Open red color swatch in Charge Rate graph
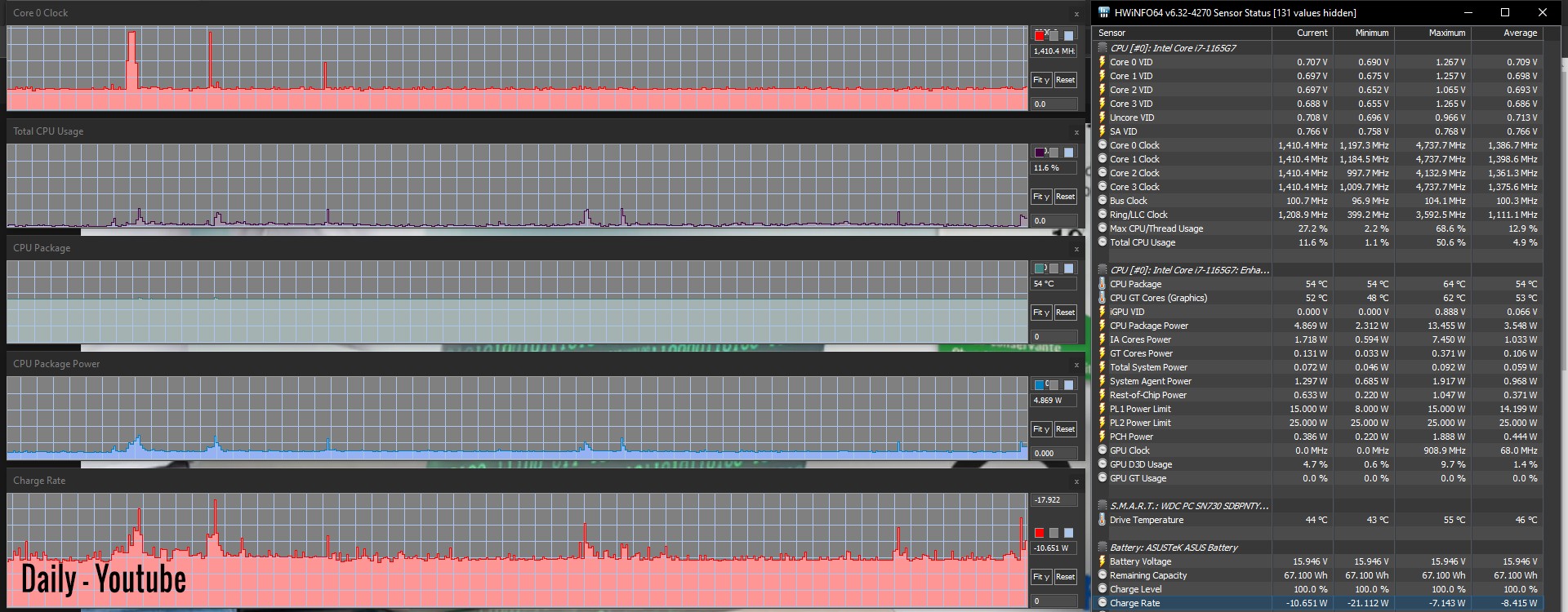This screenshot has height=612, width=1568. 1040,533
